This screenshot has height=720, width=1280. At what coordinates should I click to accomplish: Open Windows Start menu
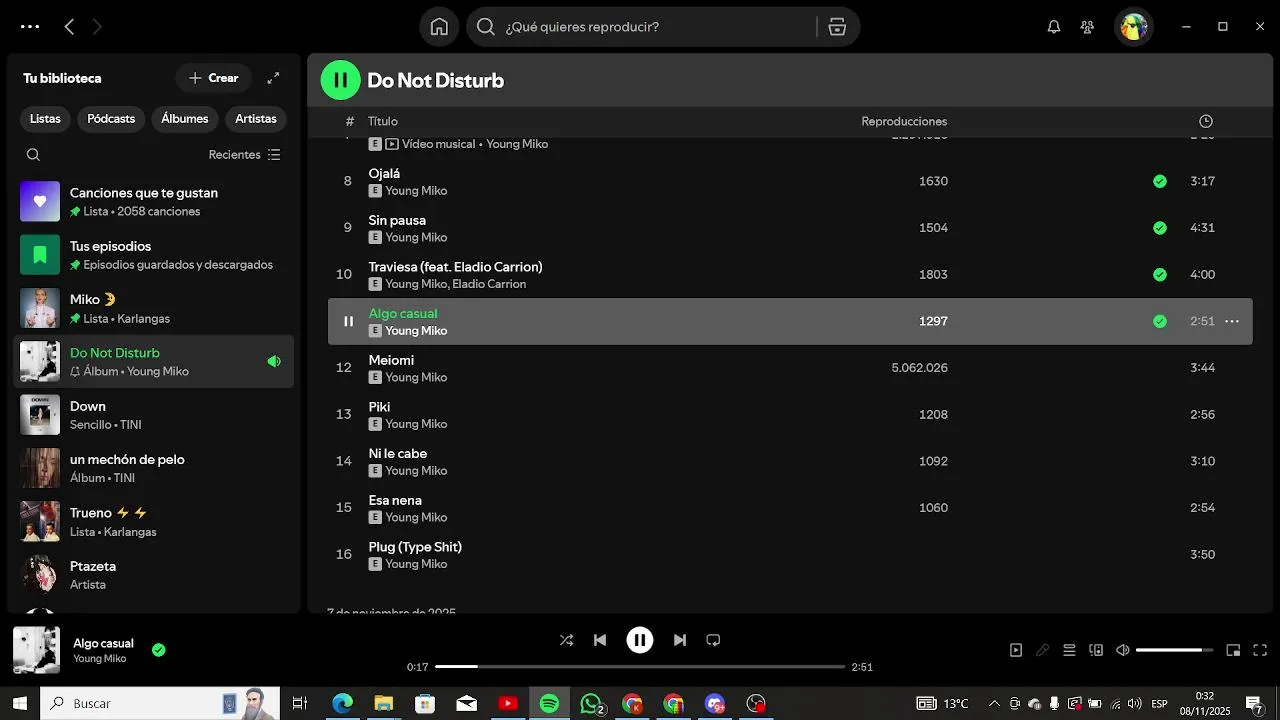[19, 703]
